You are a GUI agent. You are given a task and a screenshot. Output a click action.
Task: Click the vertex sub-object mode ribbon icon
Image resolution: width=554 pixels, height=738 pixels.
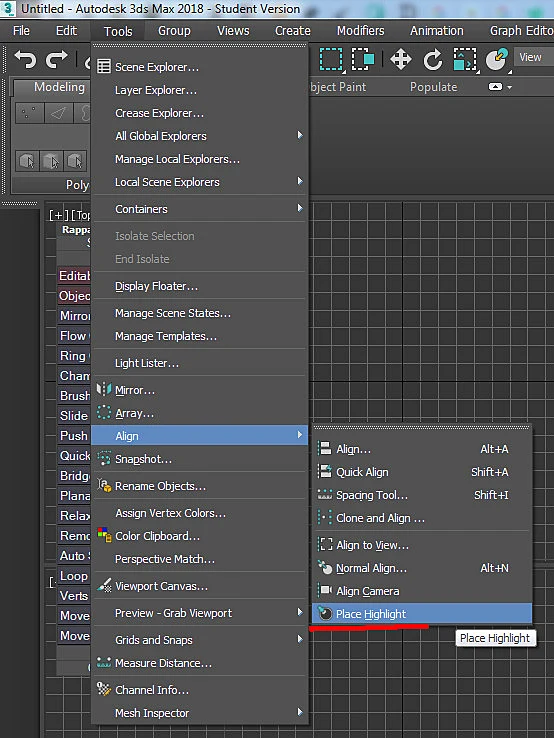click(29, 113)
